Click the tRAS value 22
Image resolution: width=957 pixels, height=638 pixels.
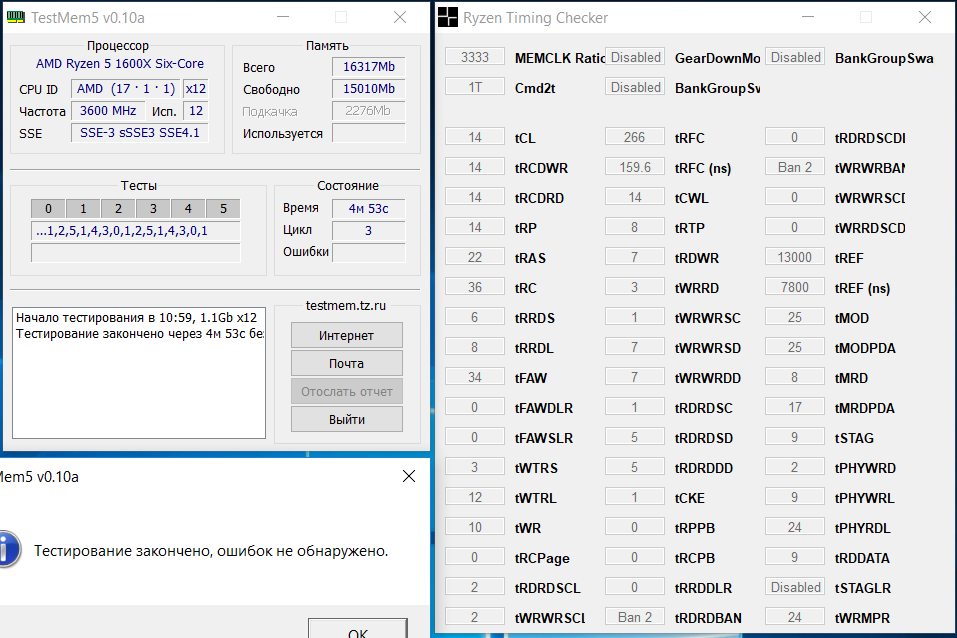pos(475,257)
